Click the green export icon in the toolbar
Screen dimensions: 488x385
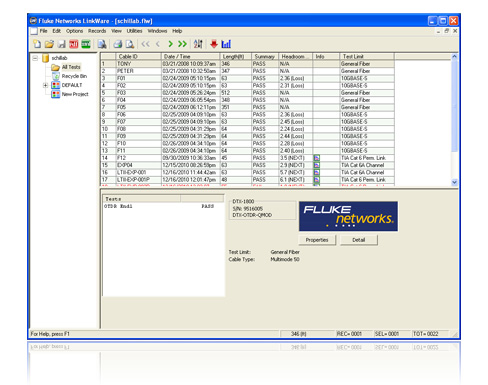tap(86, 44)
